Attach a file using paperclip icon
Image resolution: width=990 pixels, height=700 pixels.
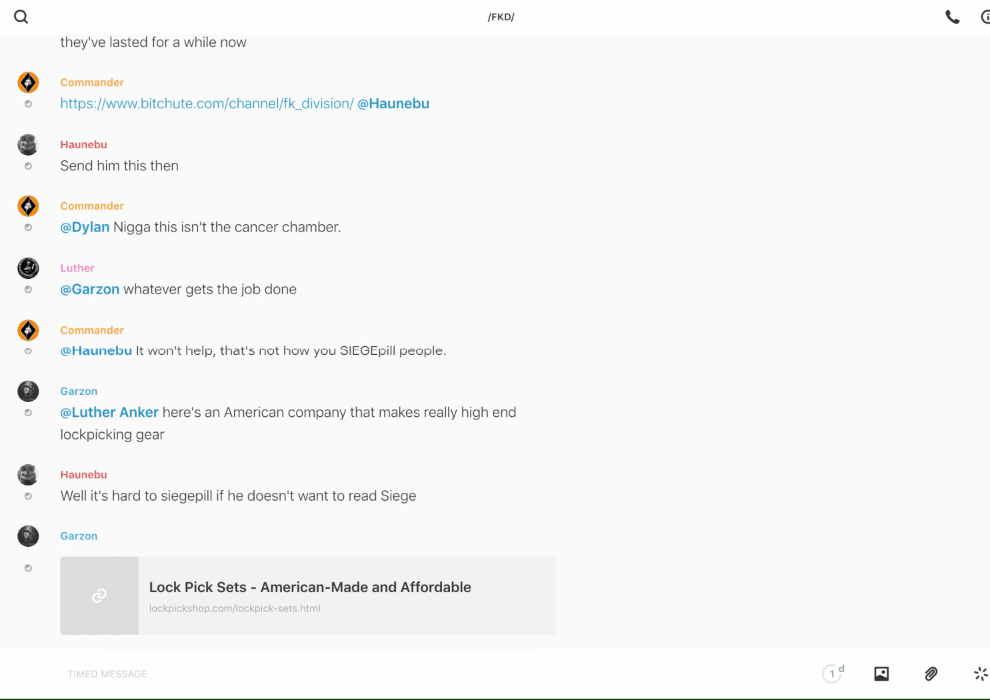click(x=931, y=674)
